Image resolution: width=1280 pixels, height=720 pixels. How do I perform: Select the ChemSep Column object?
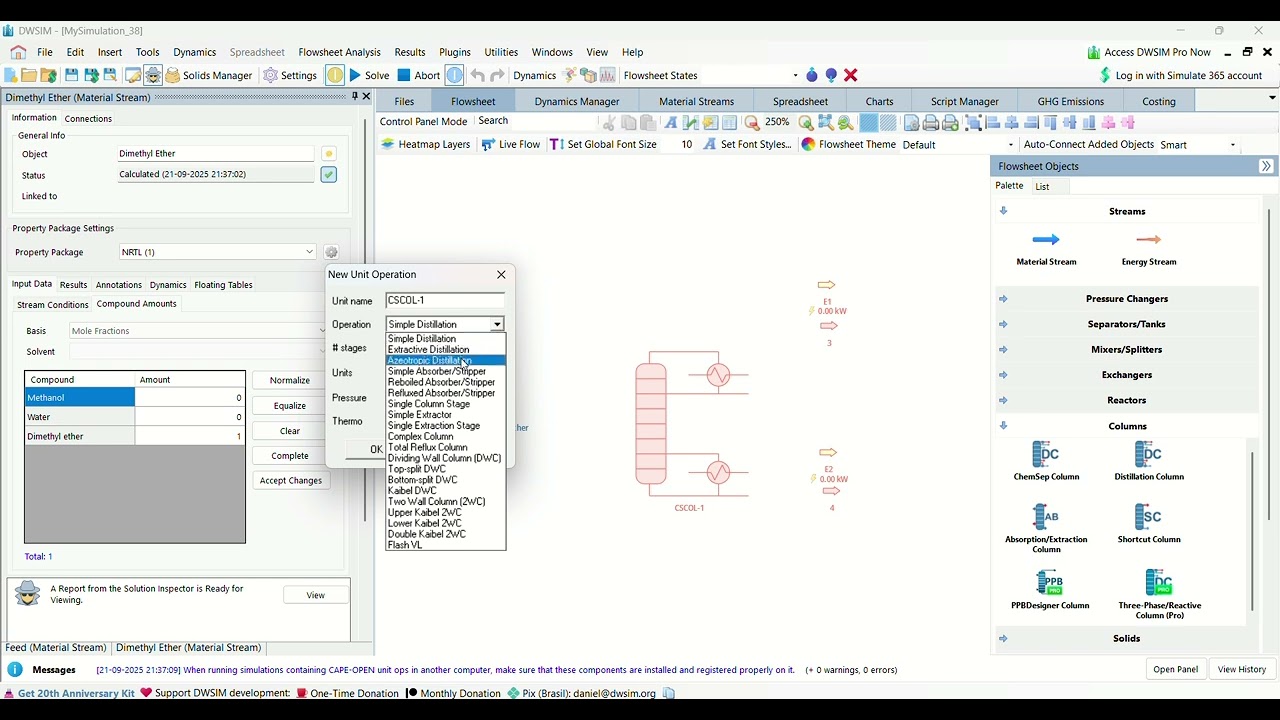point(1046,462)
